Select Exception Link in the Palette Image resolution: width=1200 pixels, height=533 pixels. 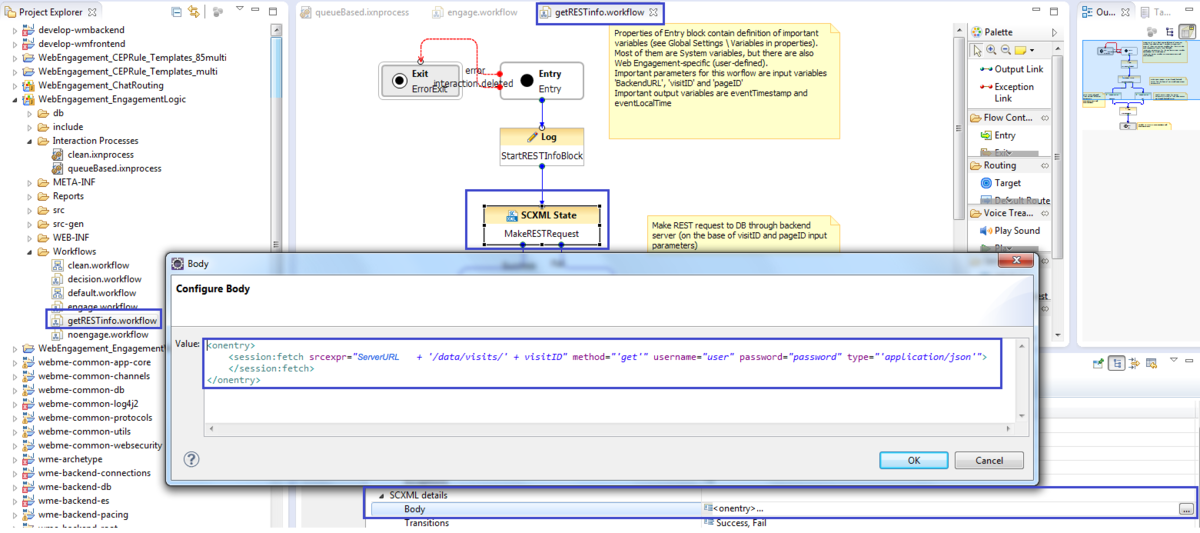[x=1008, y=92]
